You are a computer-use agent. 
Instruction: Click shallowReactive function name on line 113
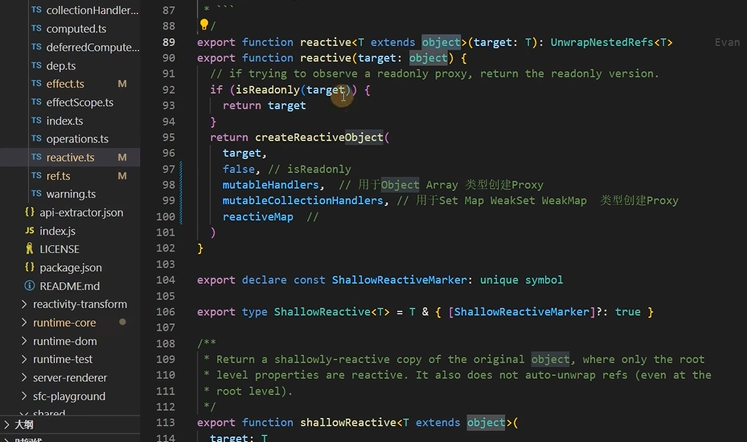(x=348, y=422)
